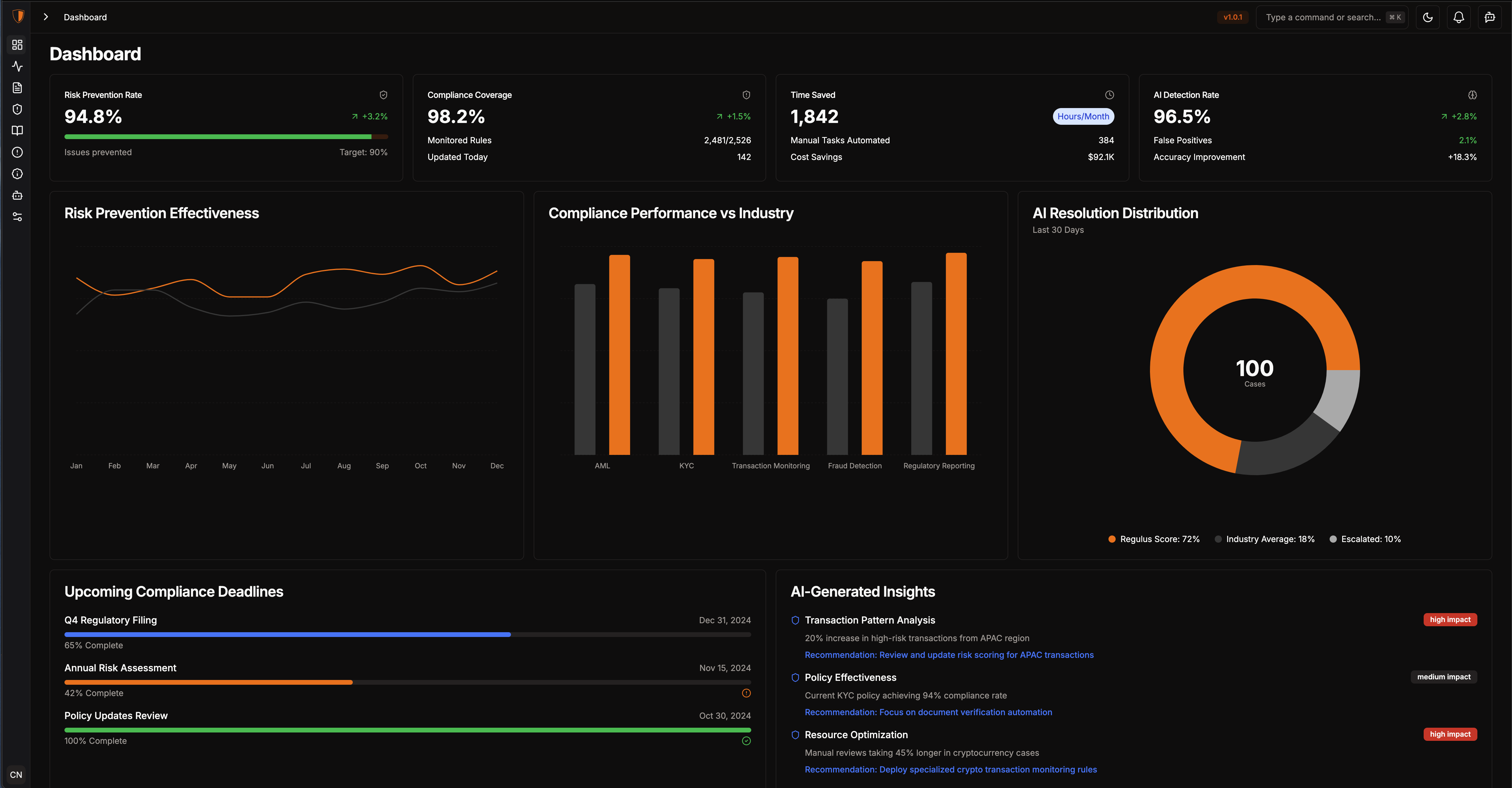Viewport: 1512px width, 788px height.
Task: Click the Dashboard breadcrumb at top left
Action: (x=85, y=17)
